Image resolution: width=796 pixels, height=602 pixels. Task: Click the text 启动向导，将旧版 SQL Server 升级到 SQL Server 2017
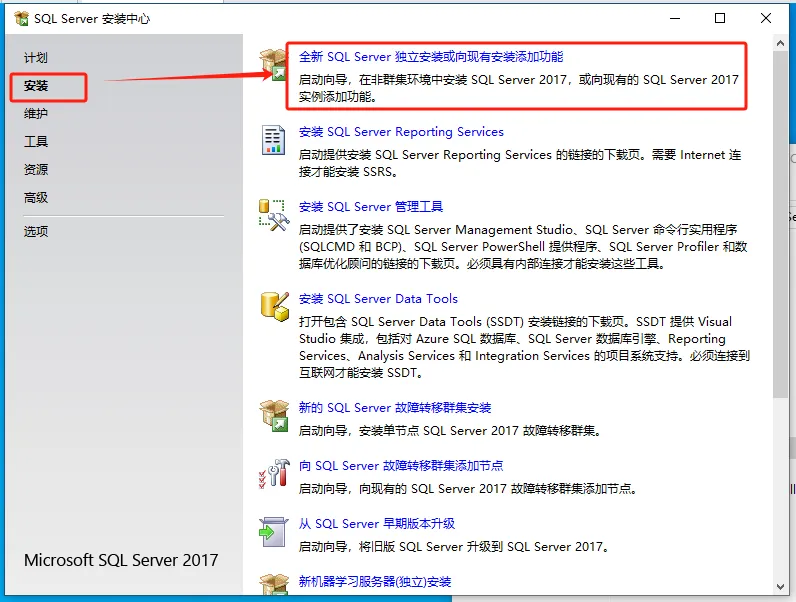[x=454, y=547]
